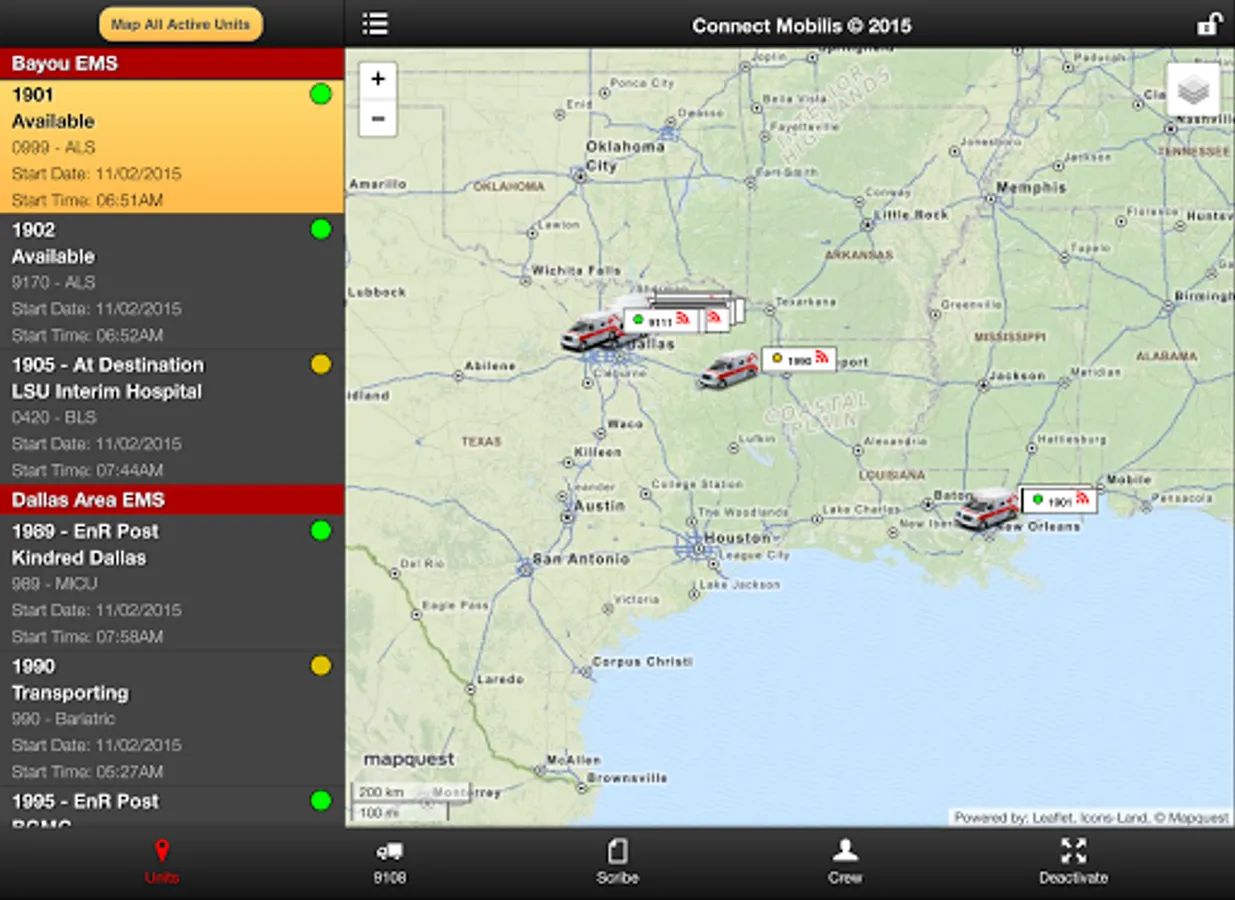1235x900 pixels.
Task: Select unit 1902 Available row
Action: point(172,282)
